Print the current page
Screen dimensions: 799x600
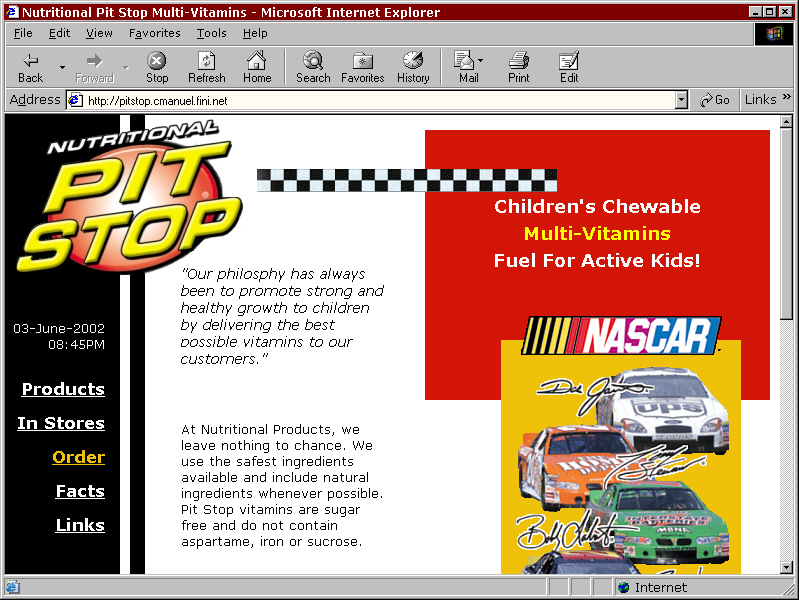[518, 67]
